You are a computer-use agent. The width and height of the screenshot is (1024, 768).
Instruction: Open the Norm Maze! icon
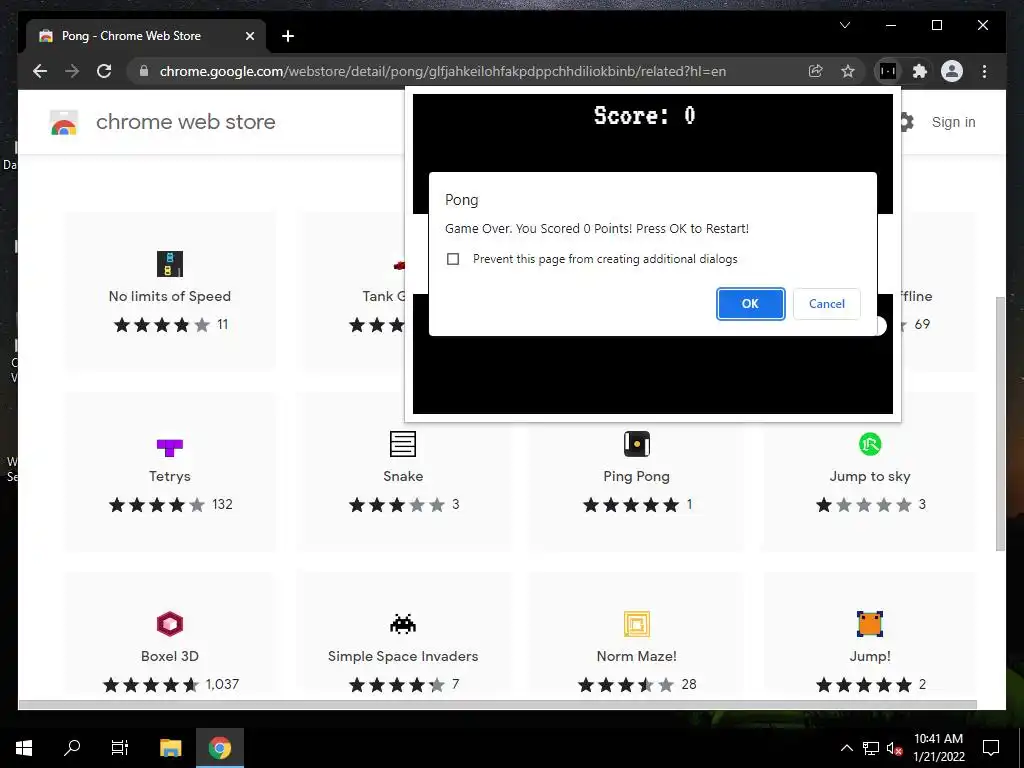tap(637, 624)
